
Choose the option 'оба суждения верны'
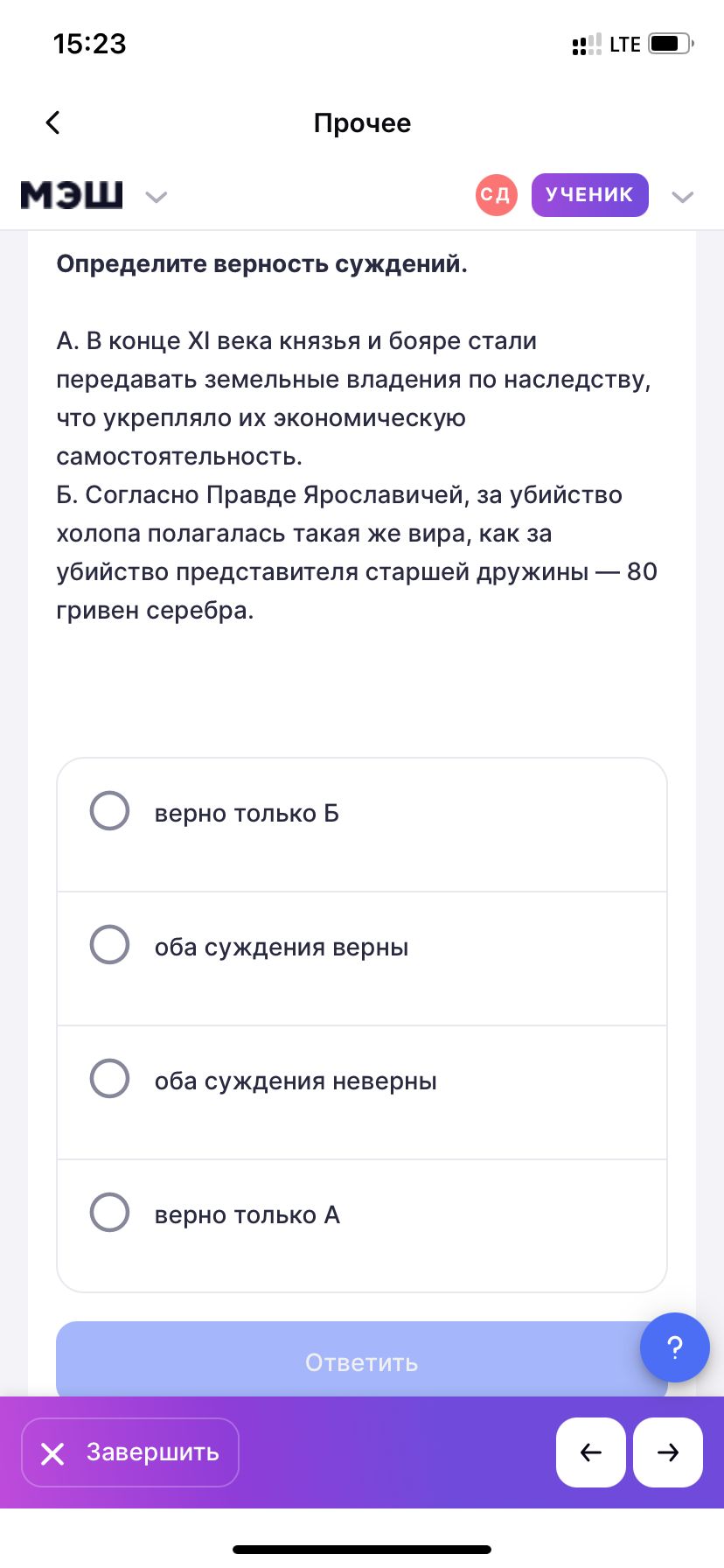click(110, 945)
